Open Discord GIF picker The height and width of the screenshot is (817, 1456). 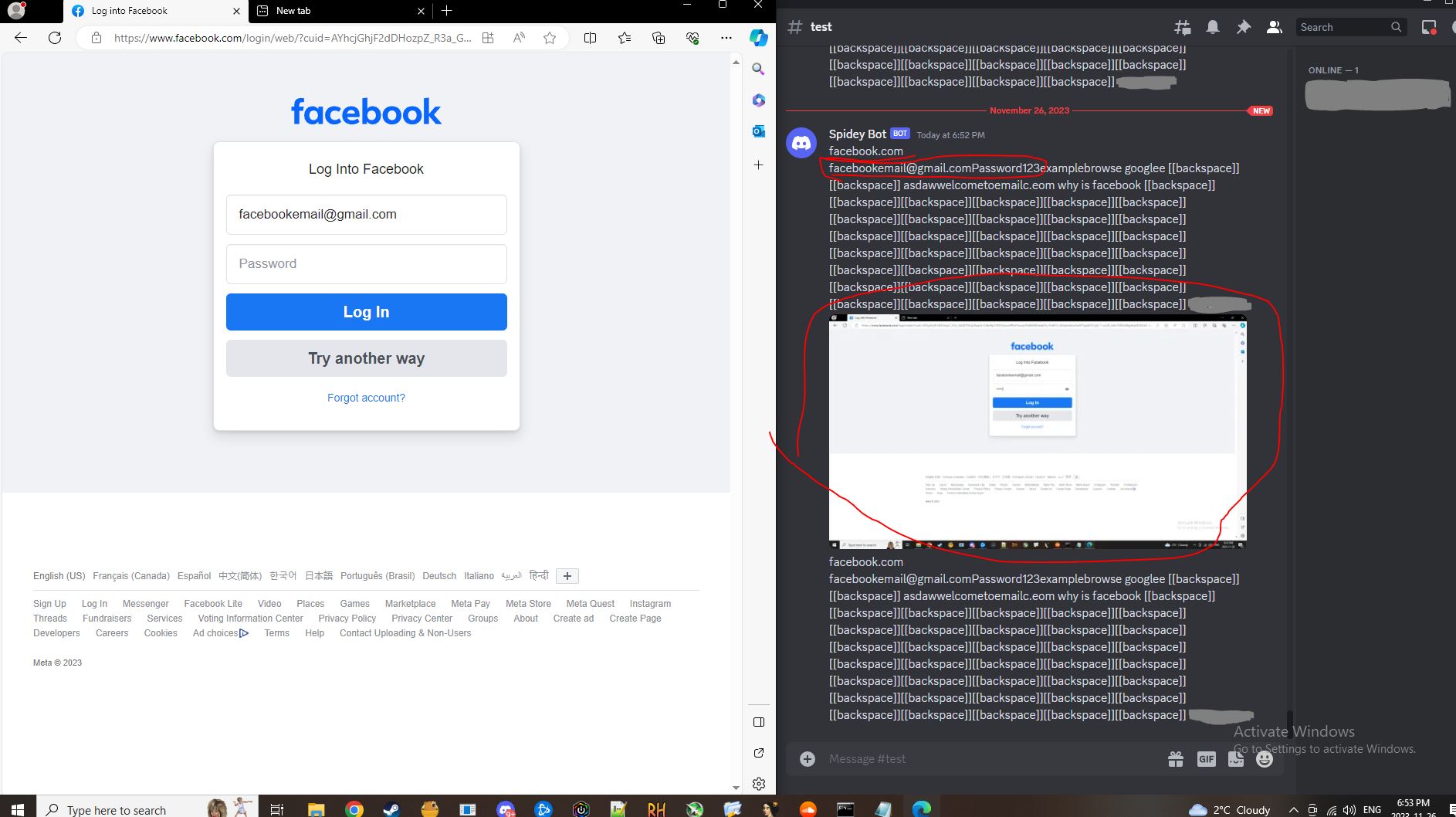[x=1206, y=759]
